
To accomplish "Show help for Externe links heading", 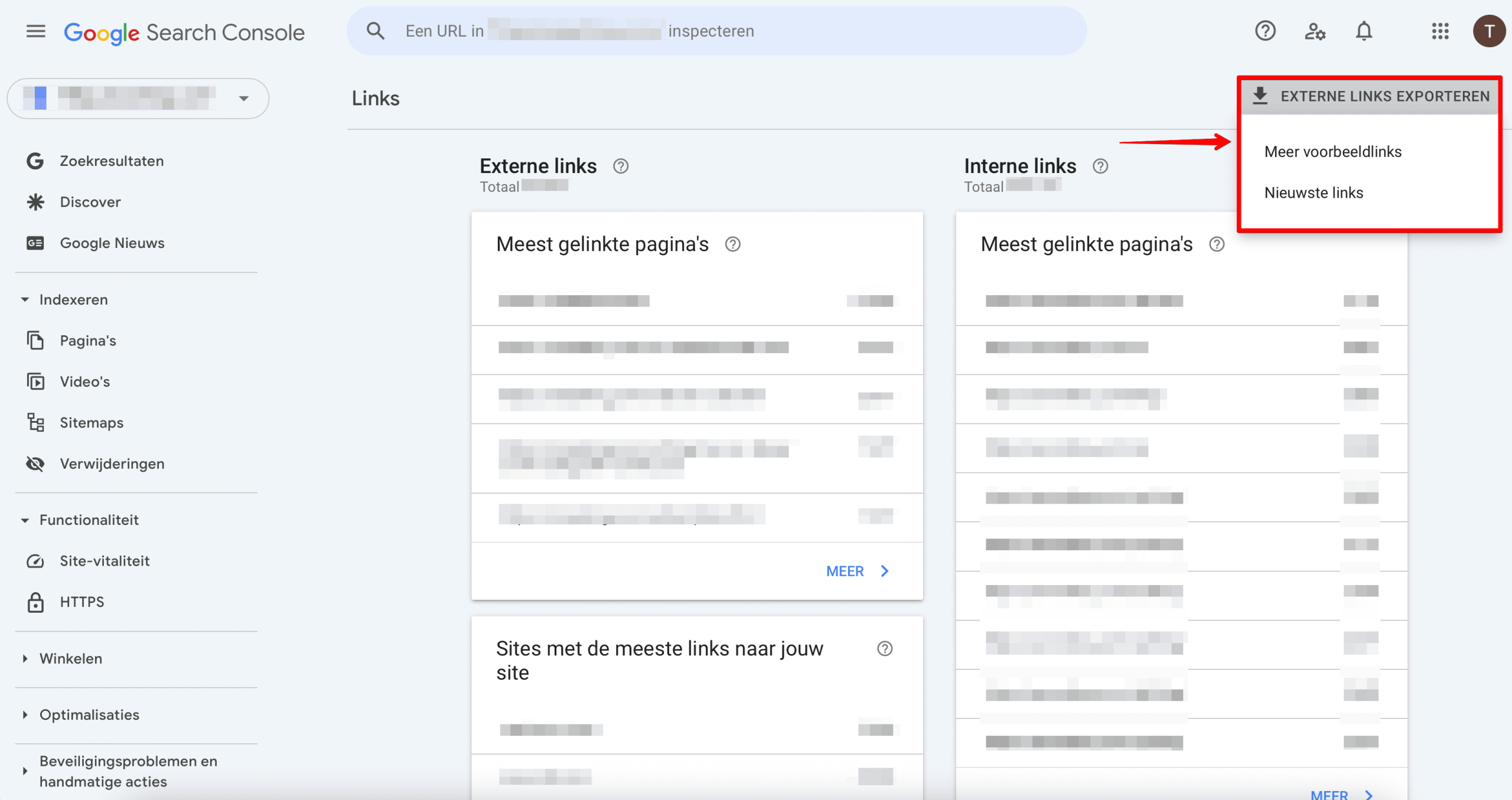I will coord(621,166).
